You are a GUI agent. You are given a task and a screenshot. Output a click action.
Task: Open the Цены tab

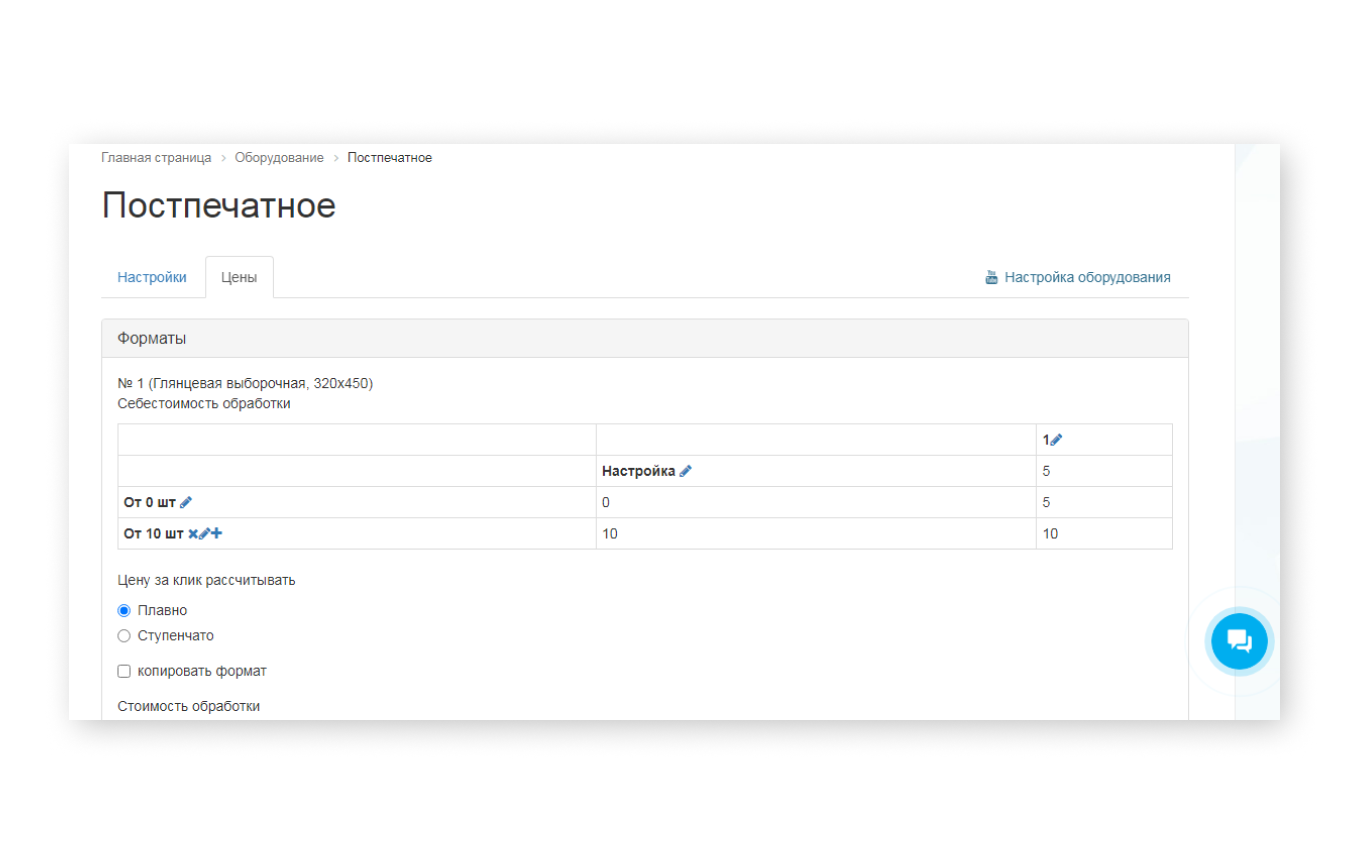(239, 277)
